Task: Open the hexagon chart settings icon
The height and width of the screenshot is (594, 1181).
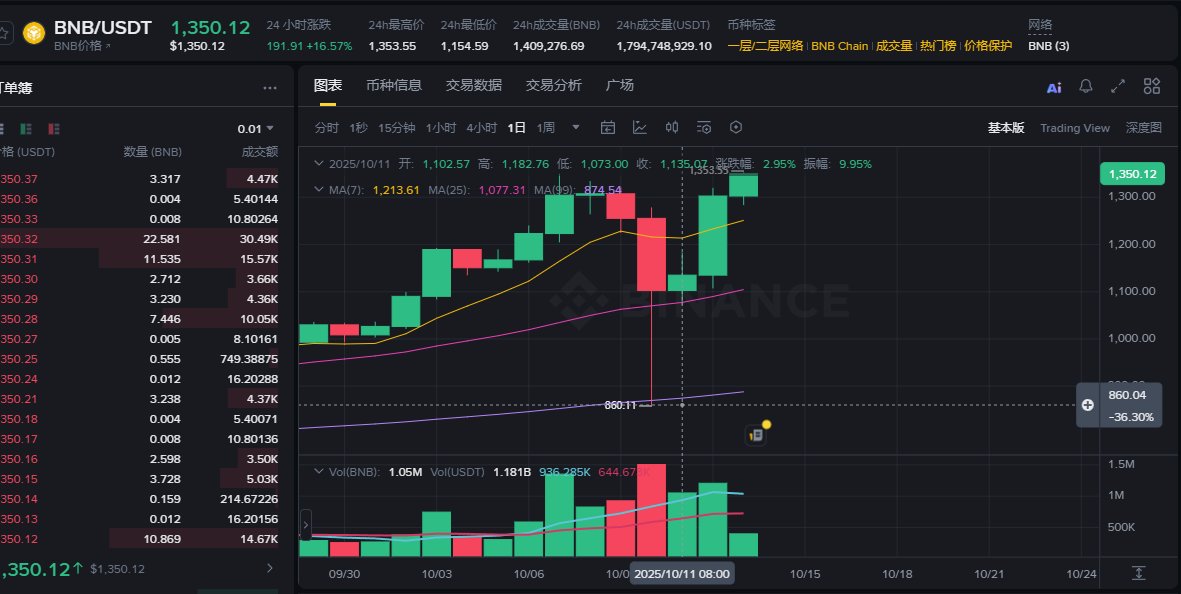Action: 736,127
